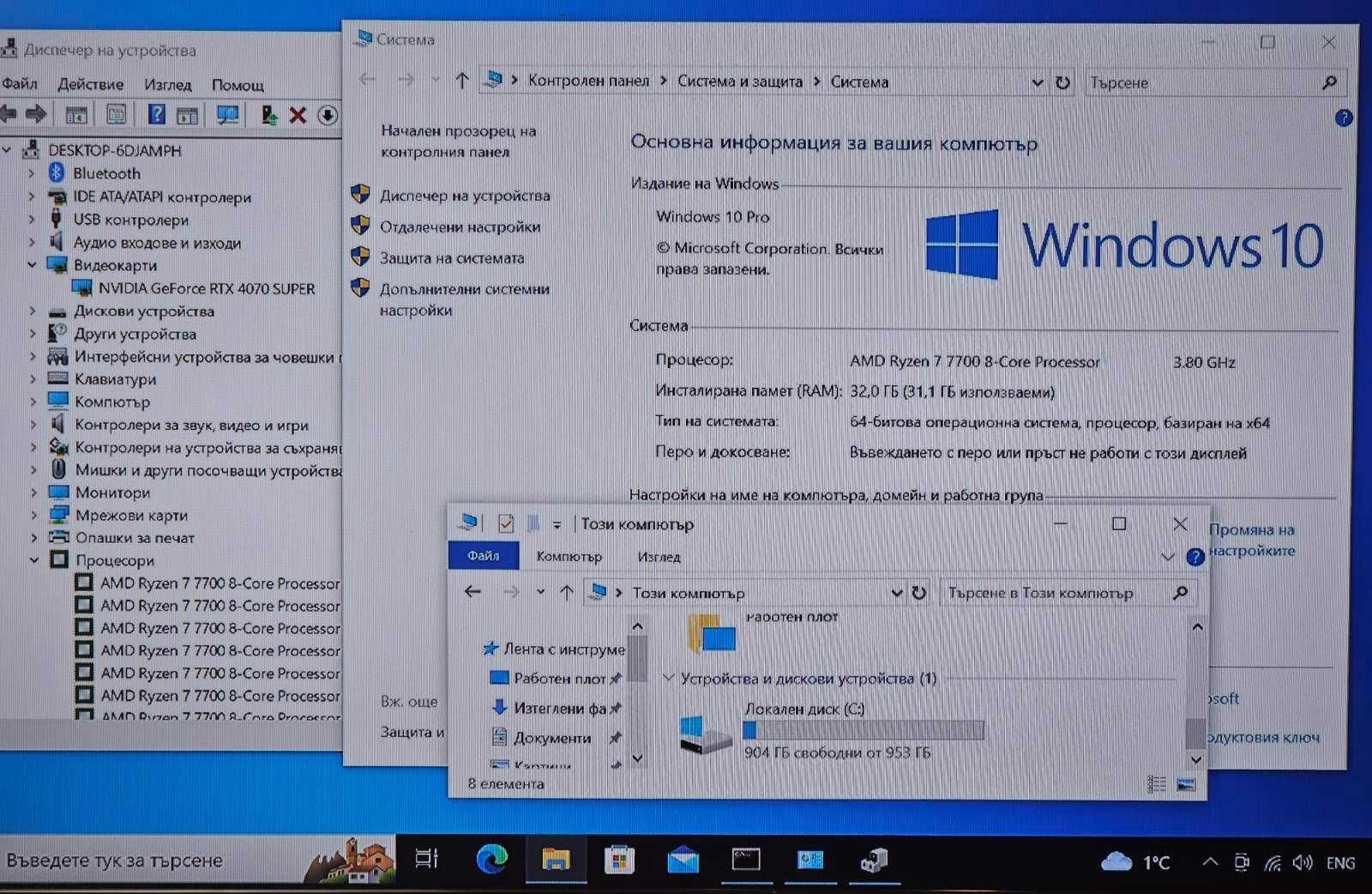Open File Explorer from the taskbar
The width and height of the screenshot is (1372, 894).
coord(556,859)
